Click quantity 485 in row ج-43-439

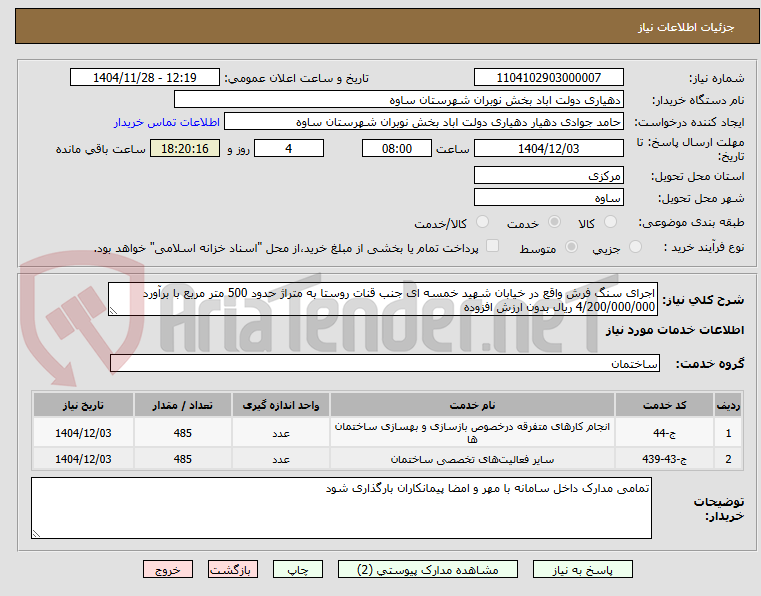click(x=182, y=459)
